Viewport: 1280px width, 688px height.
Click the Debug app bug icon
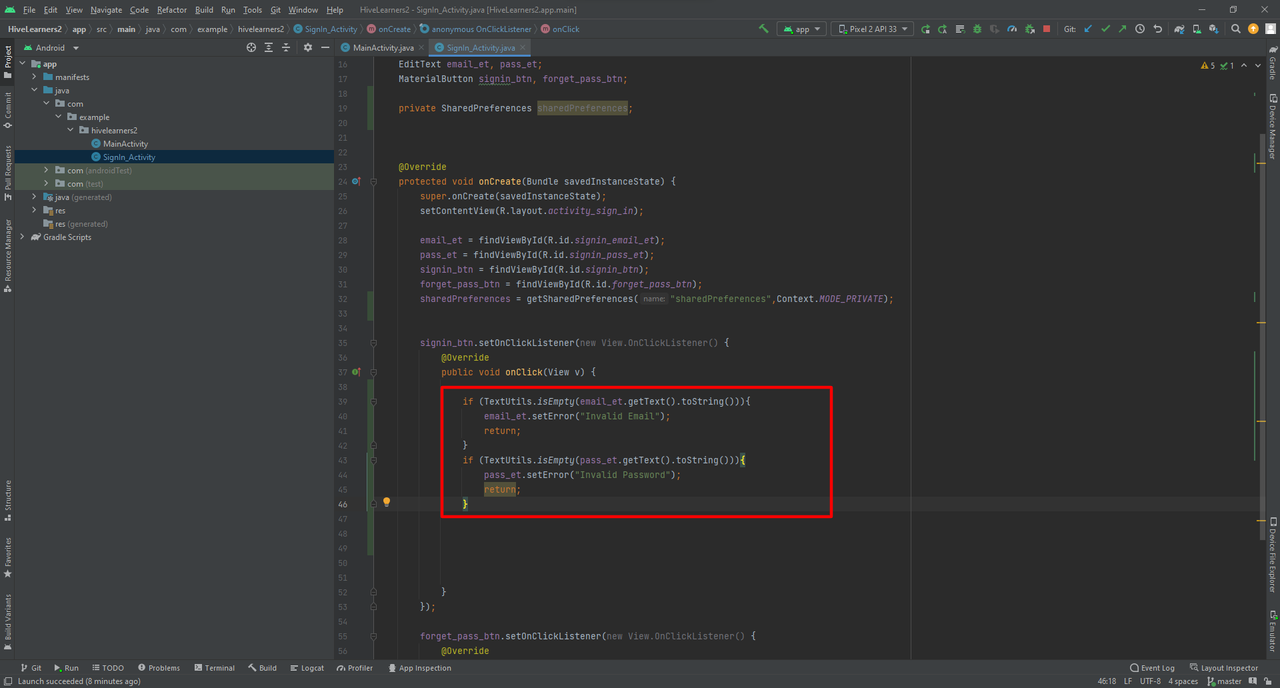click(x=977, y=29)
